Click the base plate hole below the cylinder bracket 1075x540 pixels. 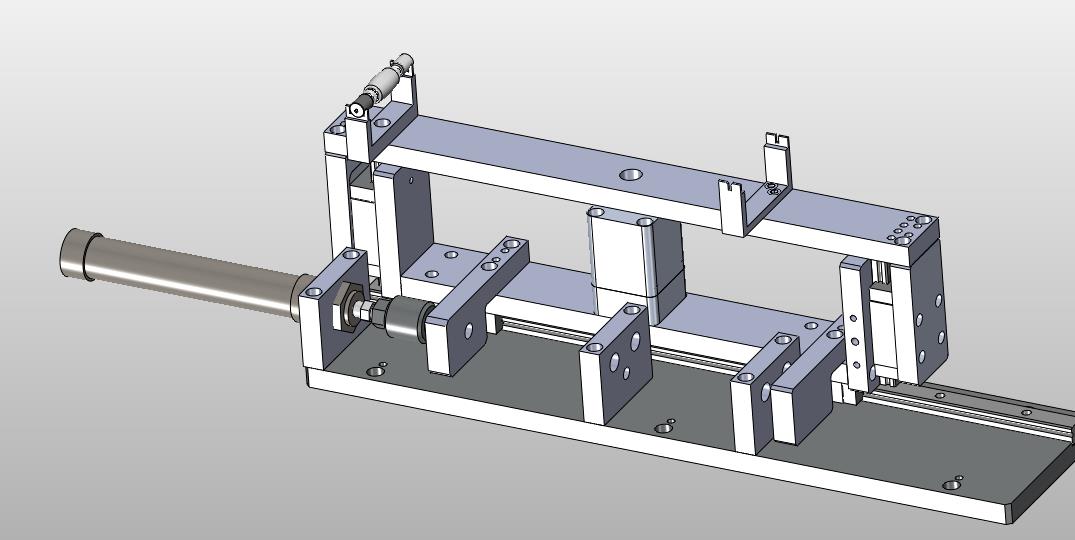click(376, 371)
